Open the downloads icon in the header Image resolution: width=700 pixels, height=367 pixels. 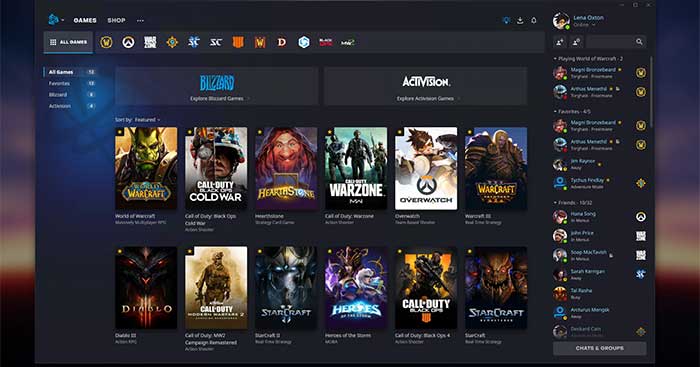pos(520,21)
